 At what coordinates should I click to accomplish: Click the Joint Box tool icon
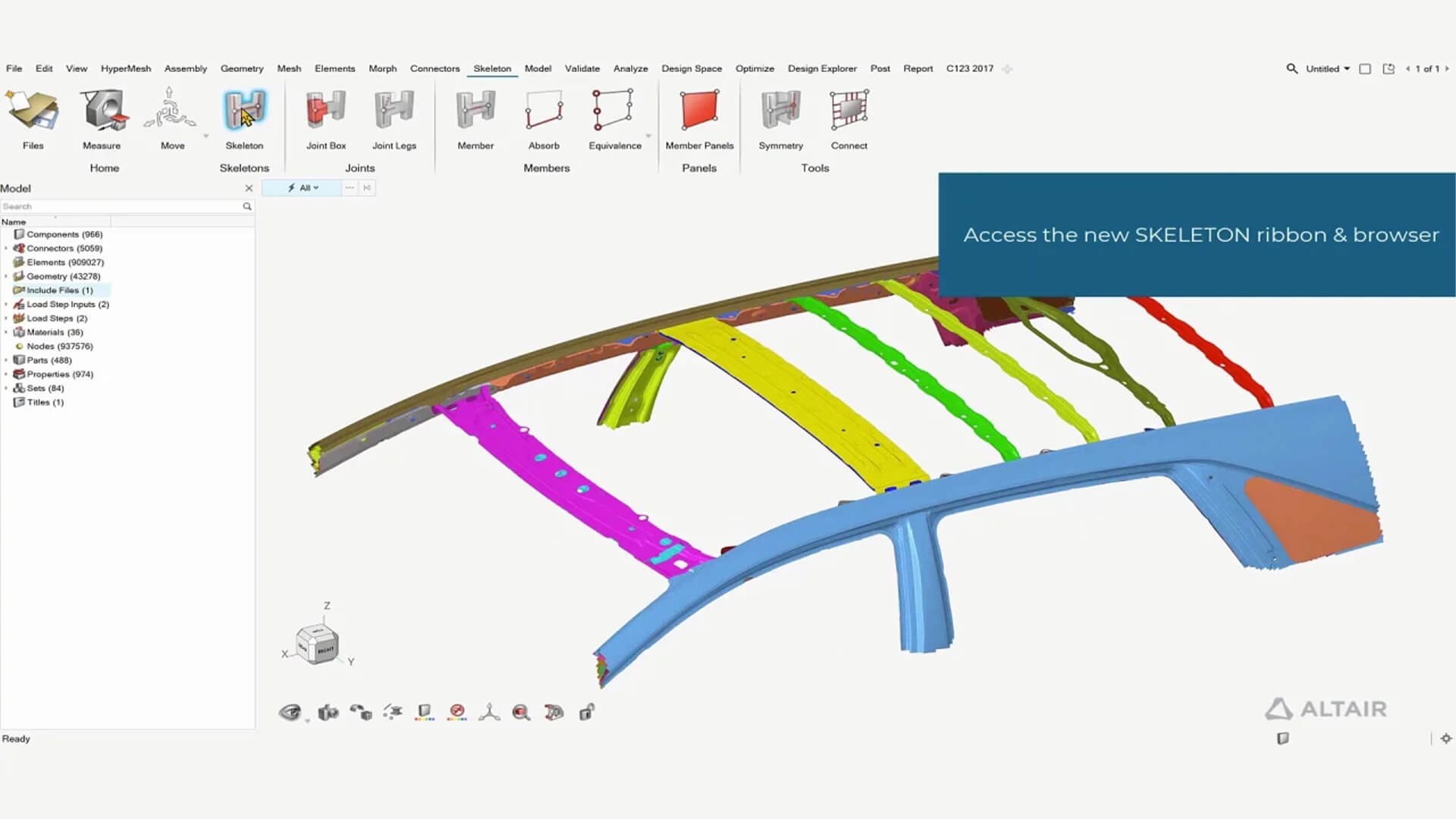point(326,111)
